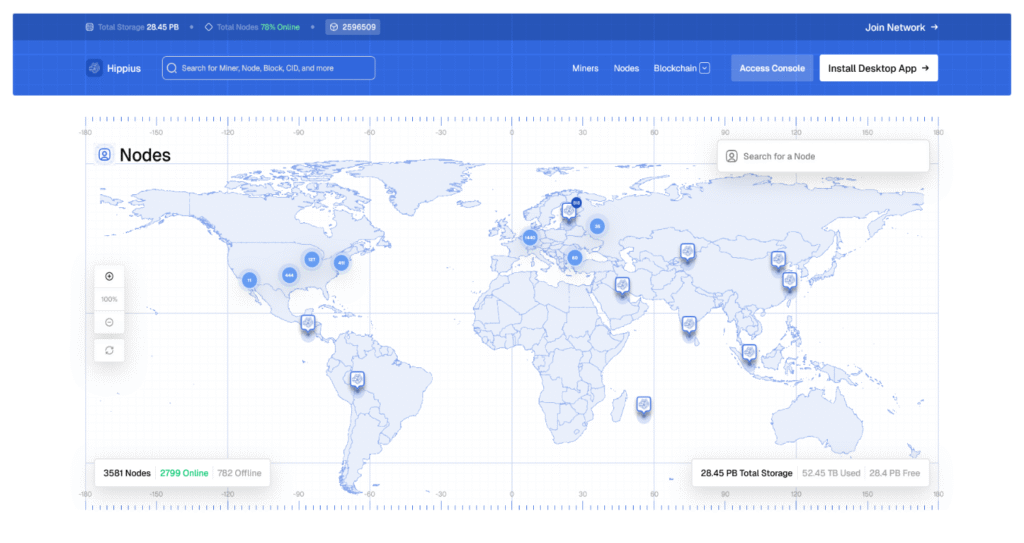The image size is (1024, 543).
Task: Click the Access Console button
Action: [772, 68]
